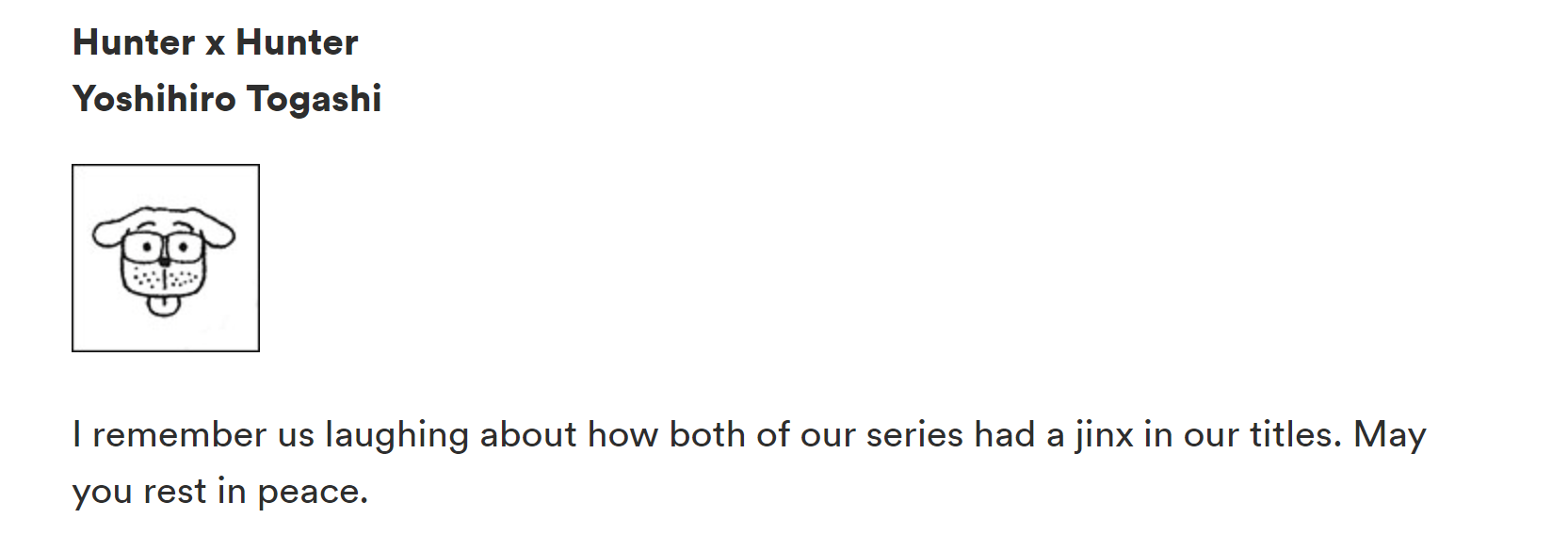Click the word "peace" in the last line
This screenshot has height=551, width=1568.
(x=312, y=492)
